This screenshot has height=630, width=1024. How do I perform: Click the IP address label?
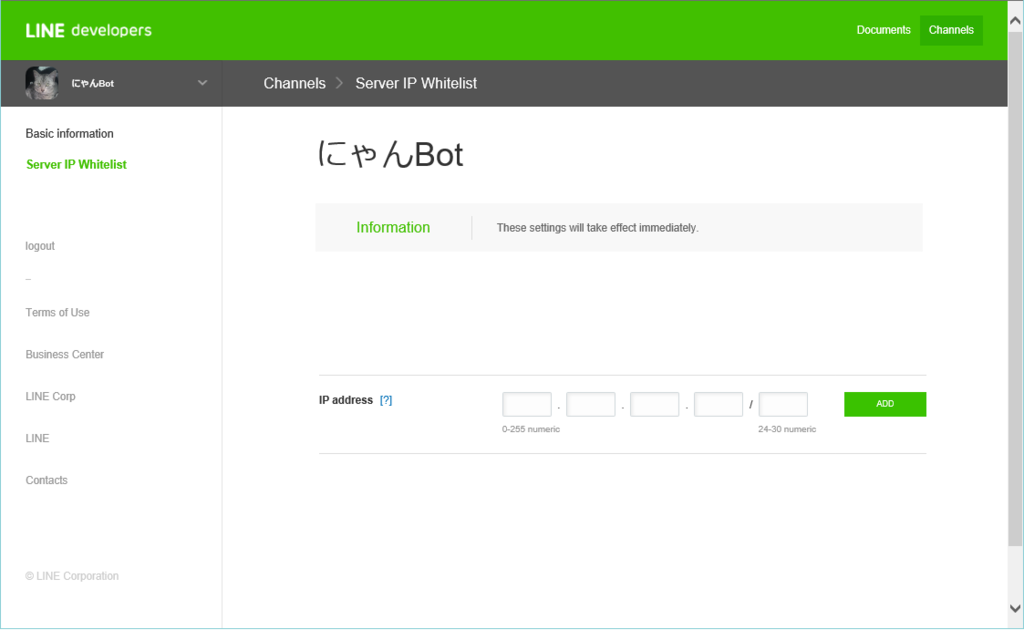click(345, 400)
